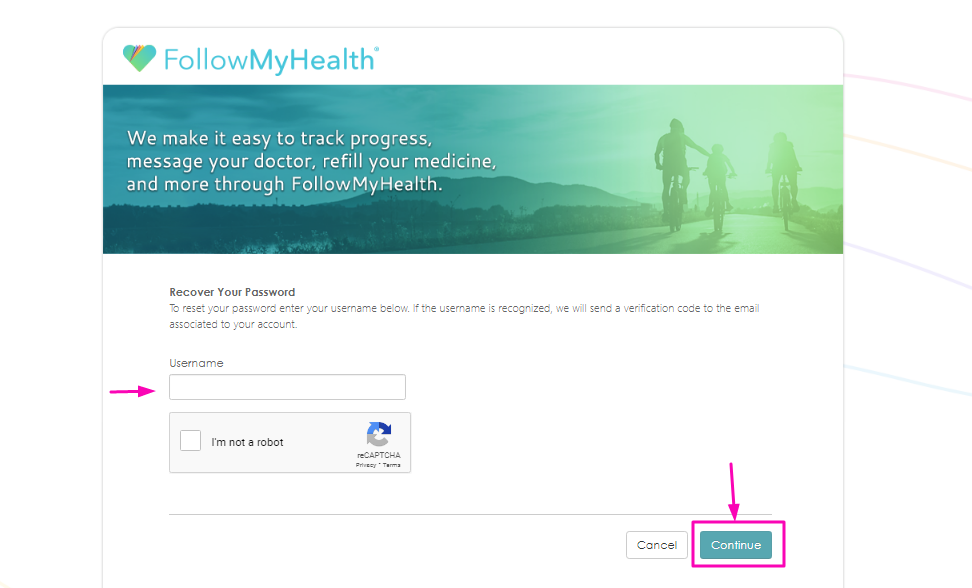Viewport: 972px width, 588px height.
Task: Click the FollowMyHealth wordmark text
Action: pyautogui.click(x=271, y=60)
